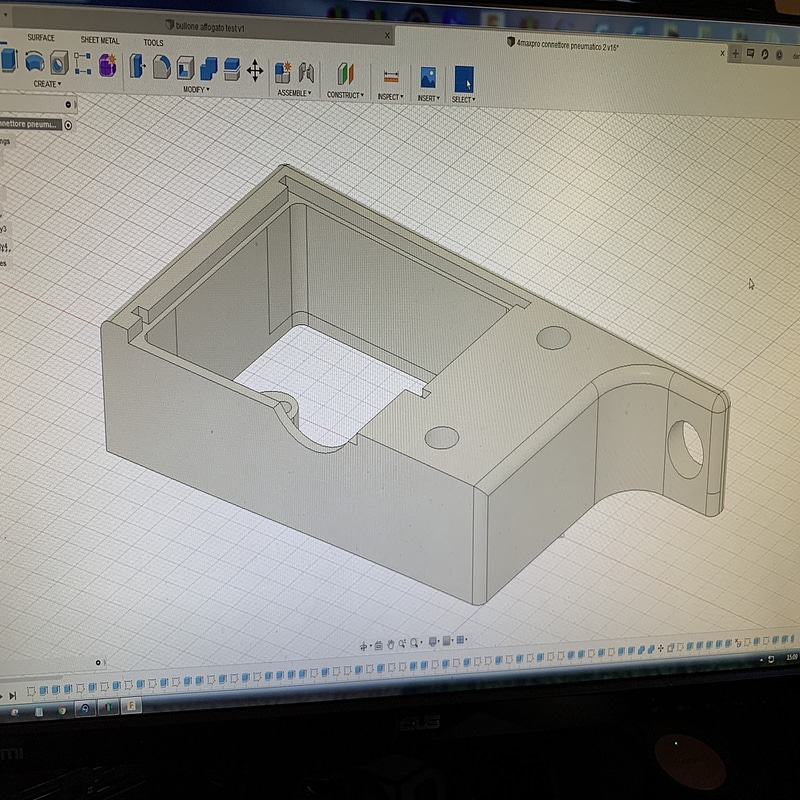Open the Display Settings monitor icon

433,641
